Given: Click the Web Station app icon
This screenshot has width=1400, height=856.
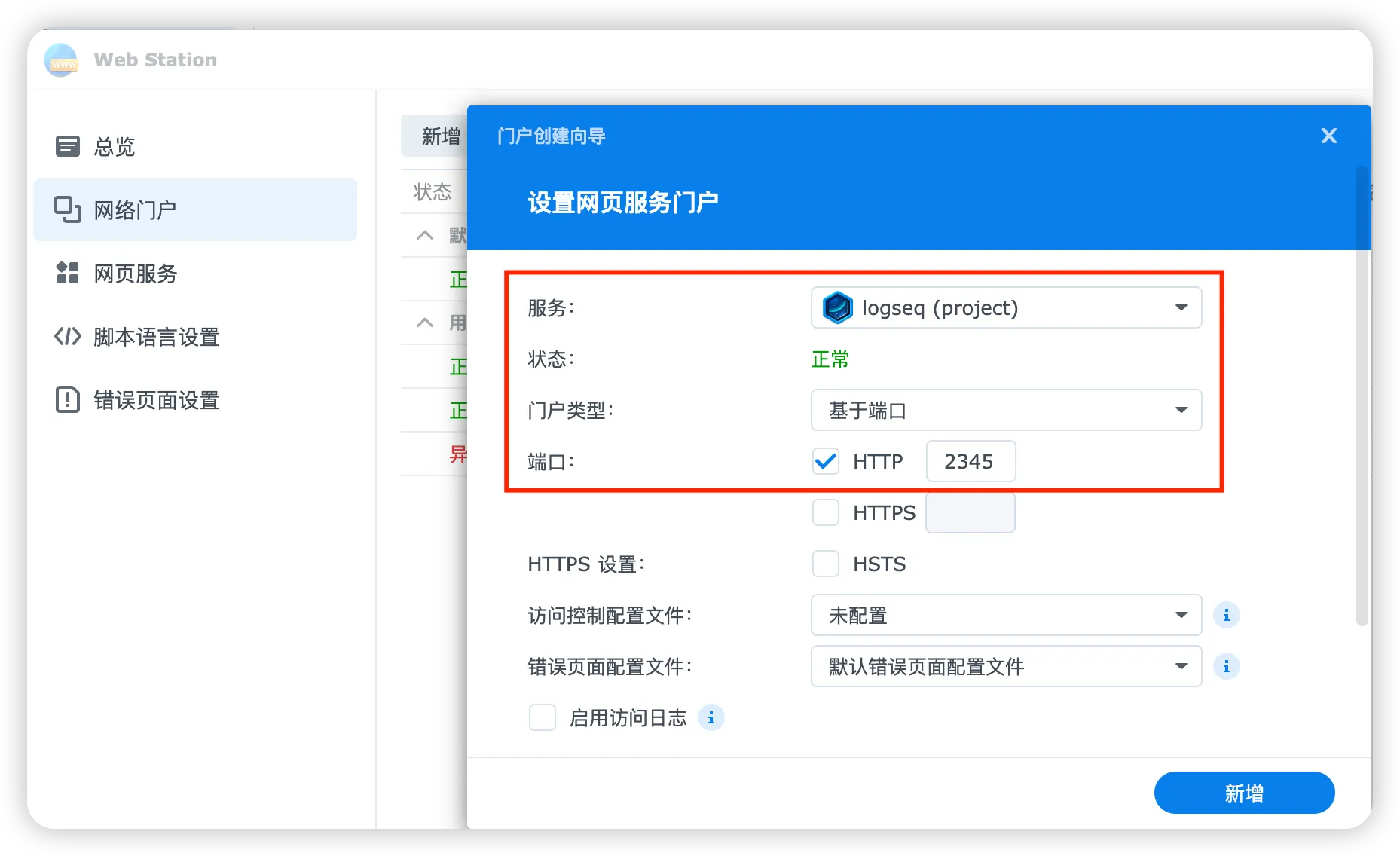Looking at the screenshot, I should [61, 60].
